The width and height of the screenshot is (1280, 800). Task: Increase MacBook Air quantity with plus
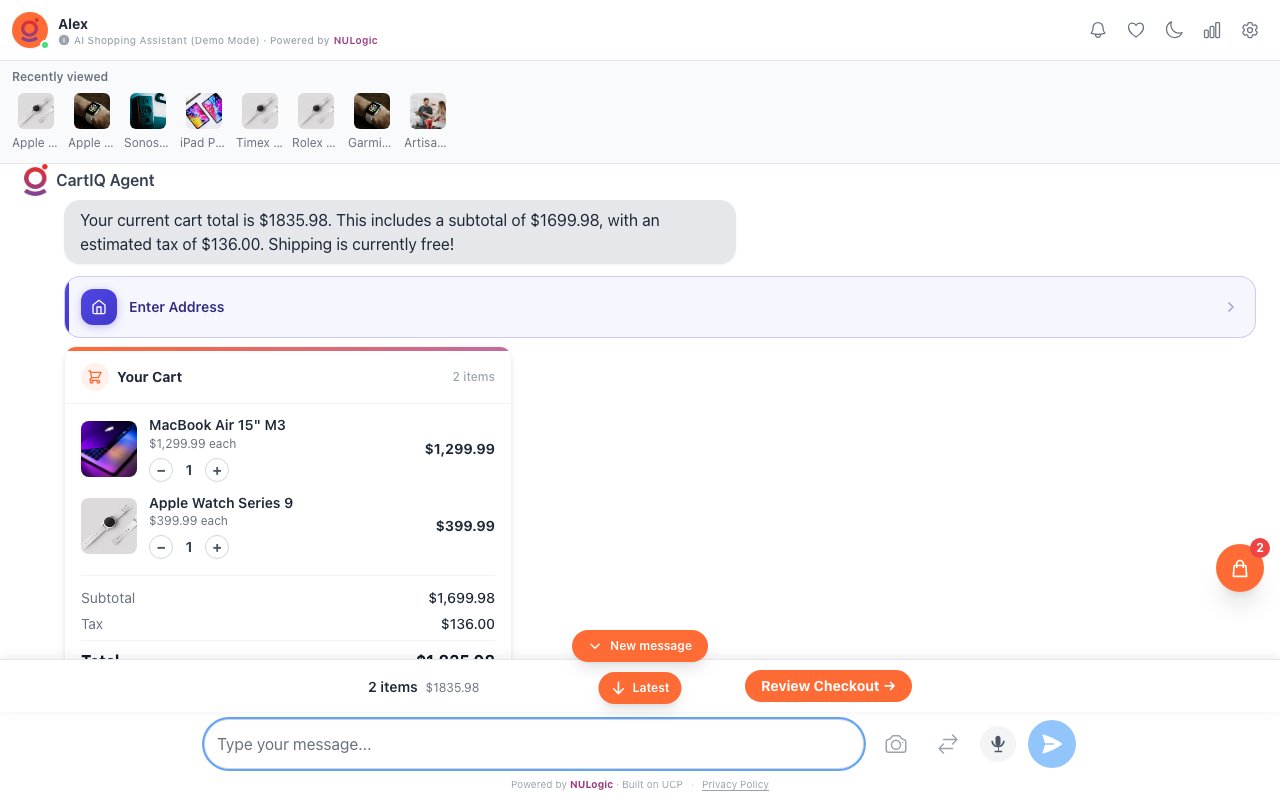tap(217, 470)
